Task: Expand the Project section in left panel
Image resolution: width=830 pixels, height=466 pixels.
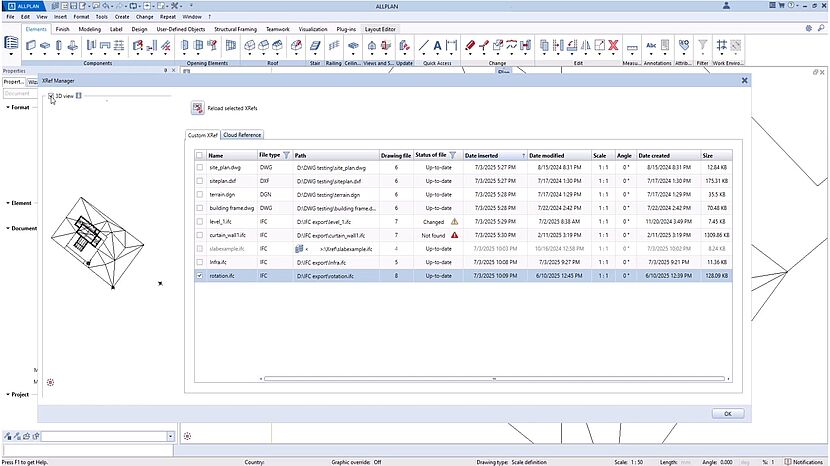Action: point(7,395)
